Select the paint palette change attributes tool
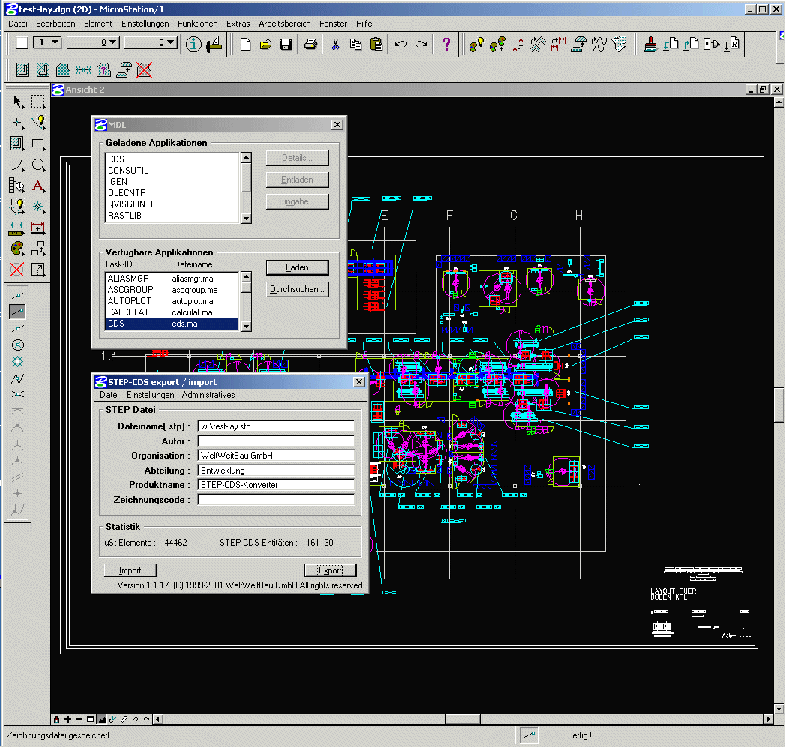Image resolution: width=785 pixels, height=747 pixels. pyautogui.click(x=17, y=248)
